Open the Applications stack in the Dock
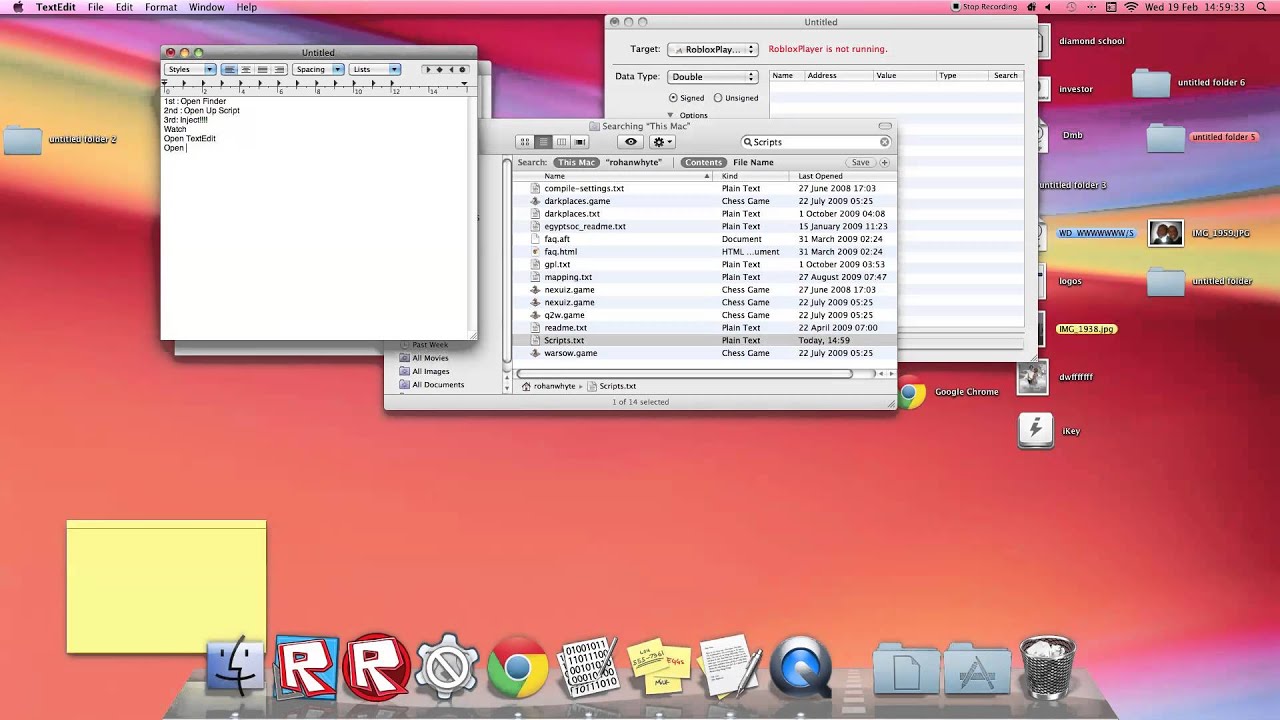 click(976, 669)
